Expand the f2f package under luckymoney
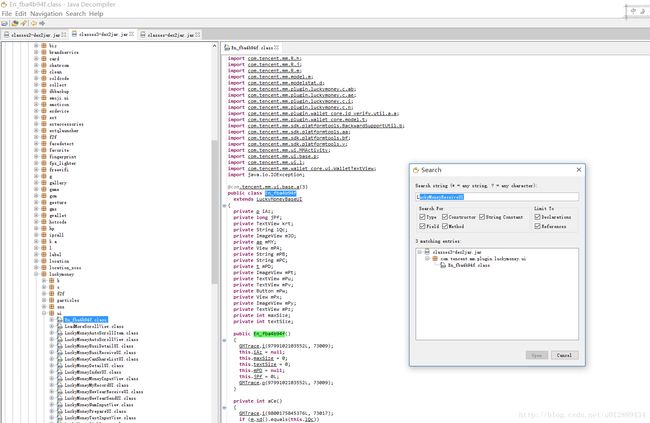Screen dimensions: 650x423 pos(44,293)
